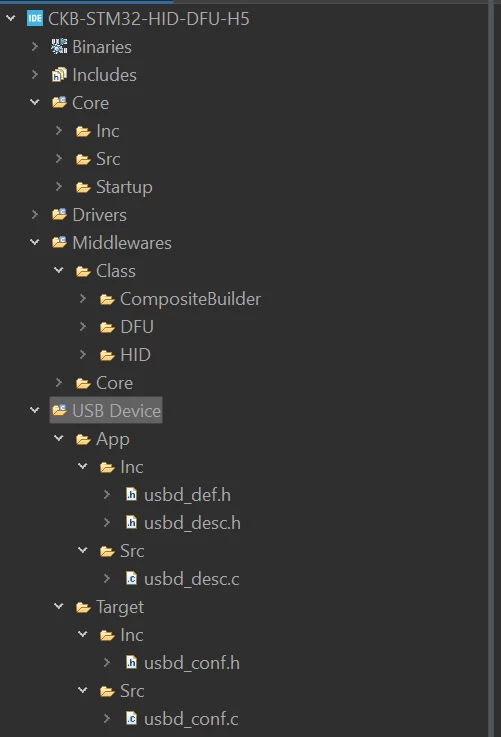
Task: Click the vertical scrollbar of project explorer
Action: pos(491,368)
